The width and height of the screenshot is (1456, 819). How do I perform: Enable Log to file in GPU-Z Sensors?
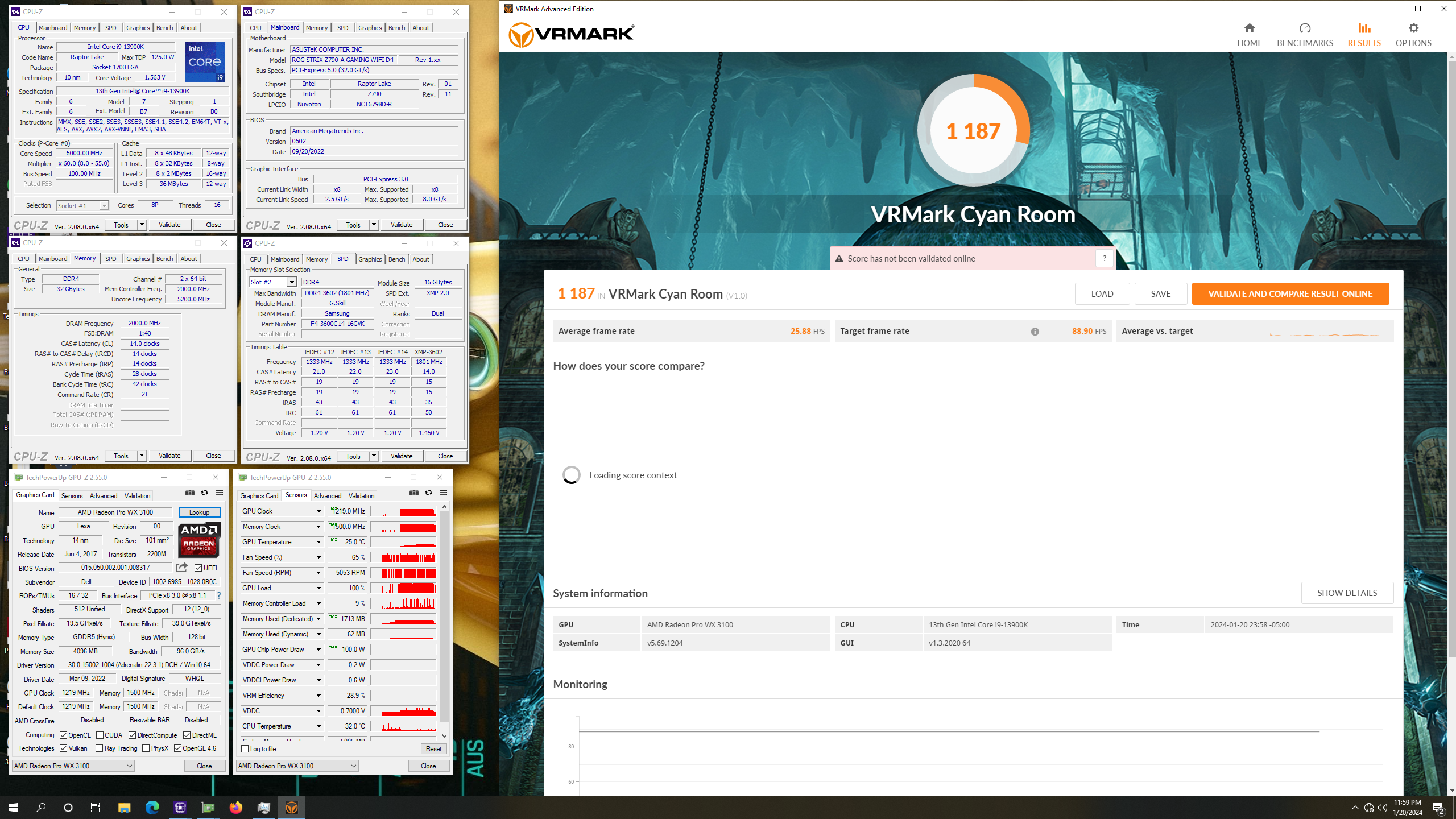click(x=245, y=749)
